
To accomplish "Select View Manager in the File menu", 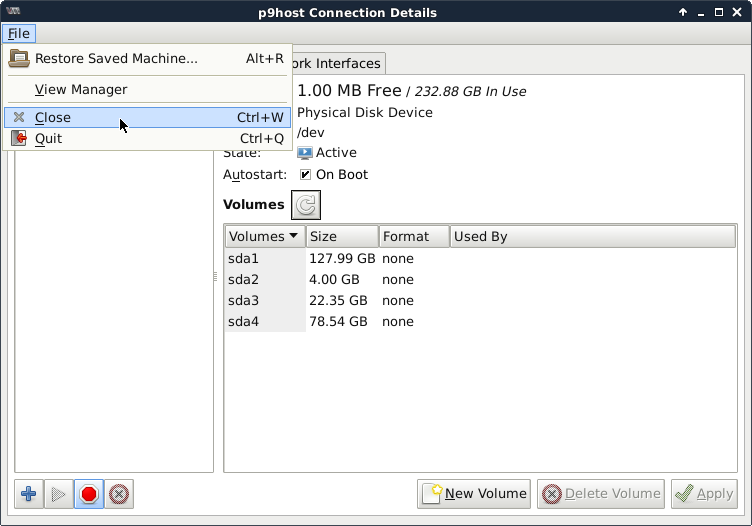I will 81,90.
